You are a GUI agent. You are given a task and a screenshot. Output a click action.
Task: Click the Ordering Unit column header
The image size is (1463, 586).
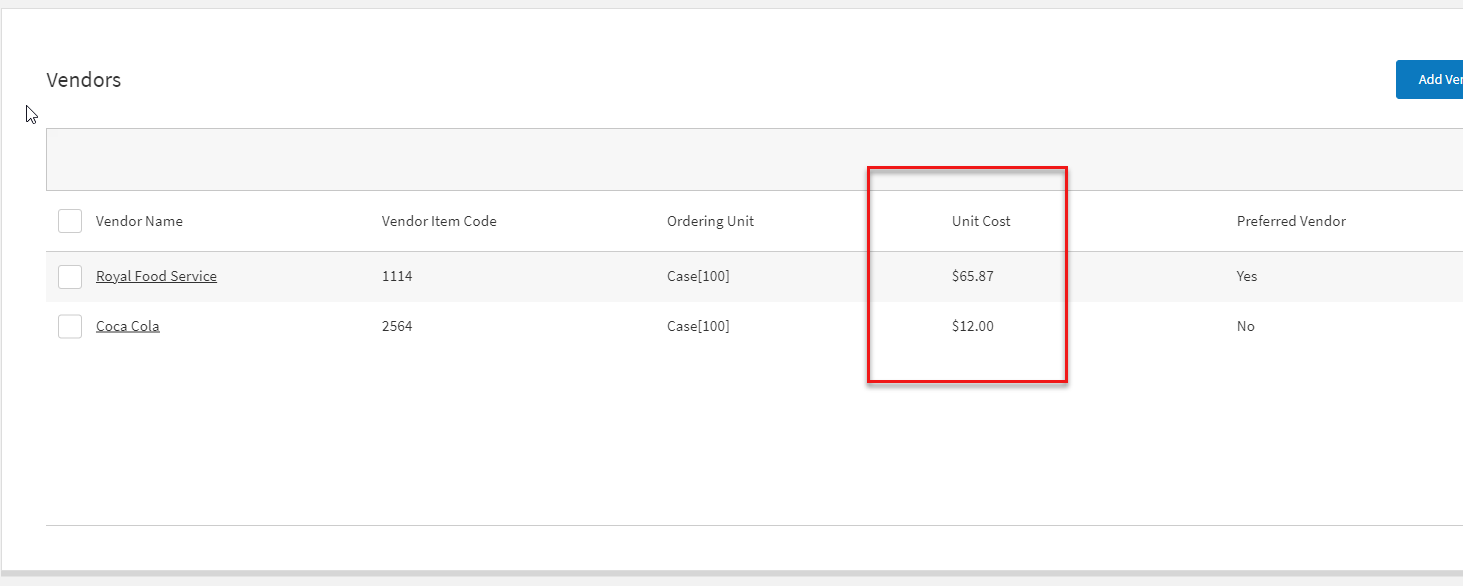click(x=710, y=221)
